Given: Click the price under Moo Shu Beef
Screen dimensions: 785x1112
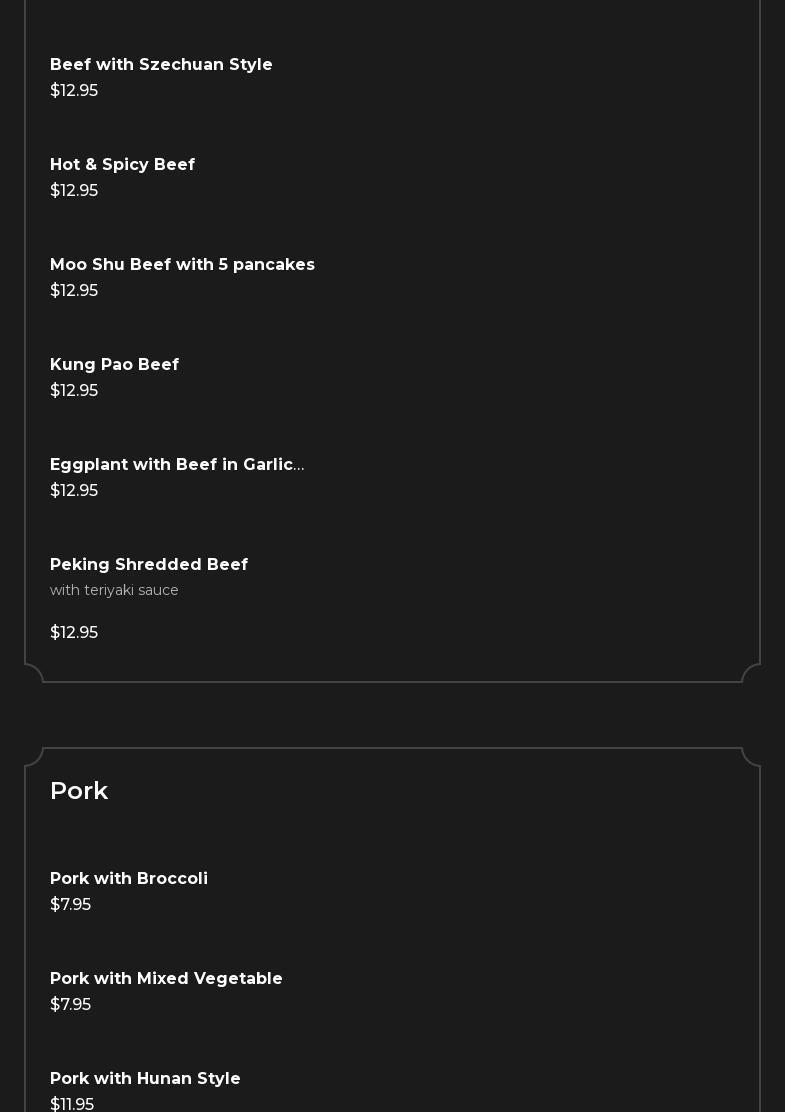Looking at the screenshot, I should 74,290.
